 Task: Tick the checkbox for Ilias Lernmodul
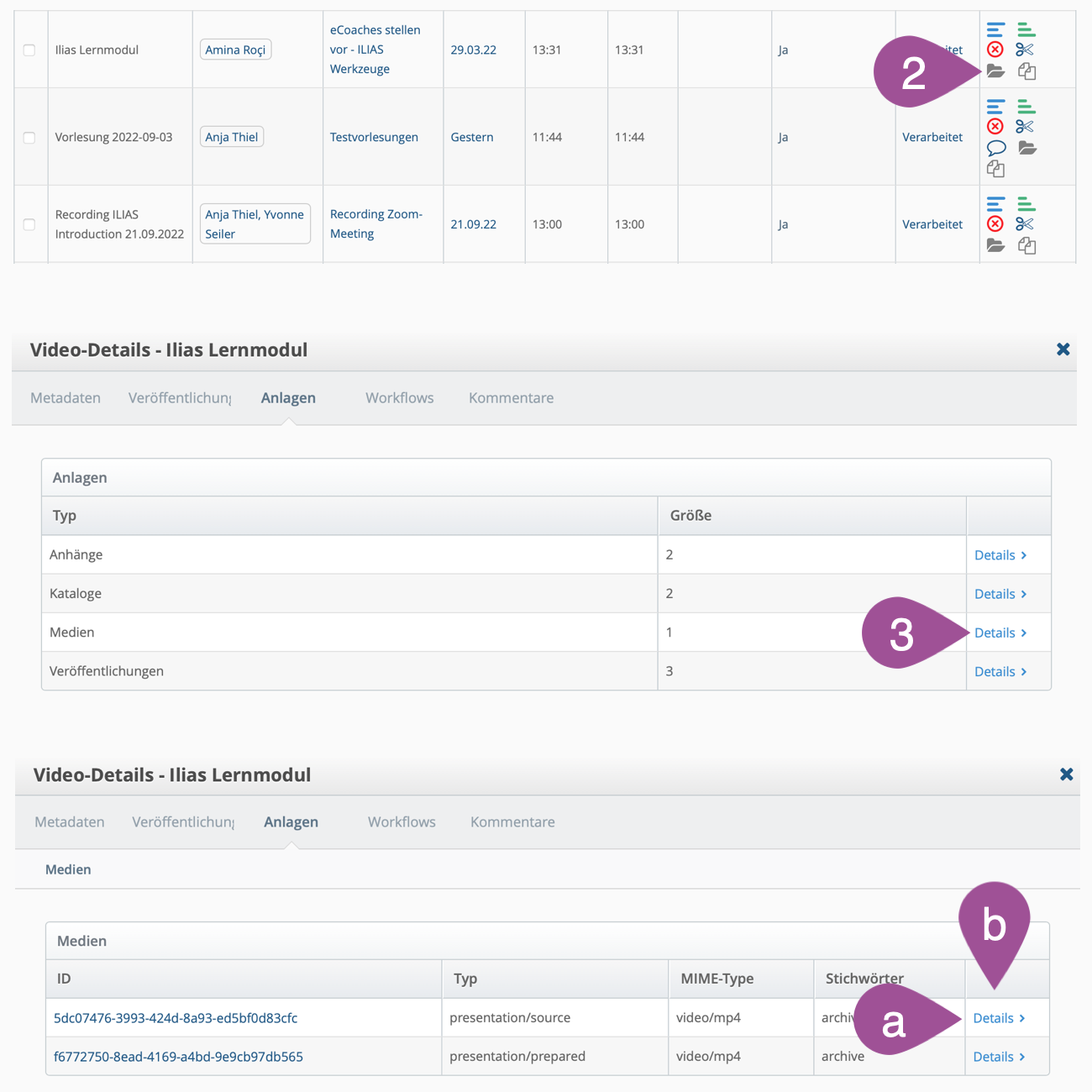[x=29, y=50]
